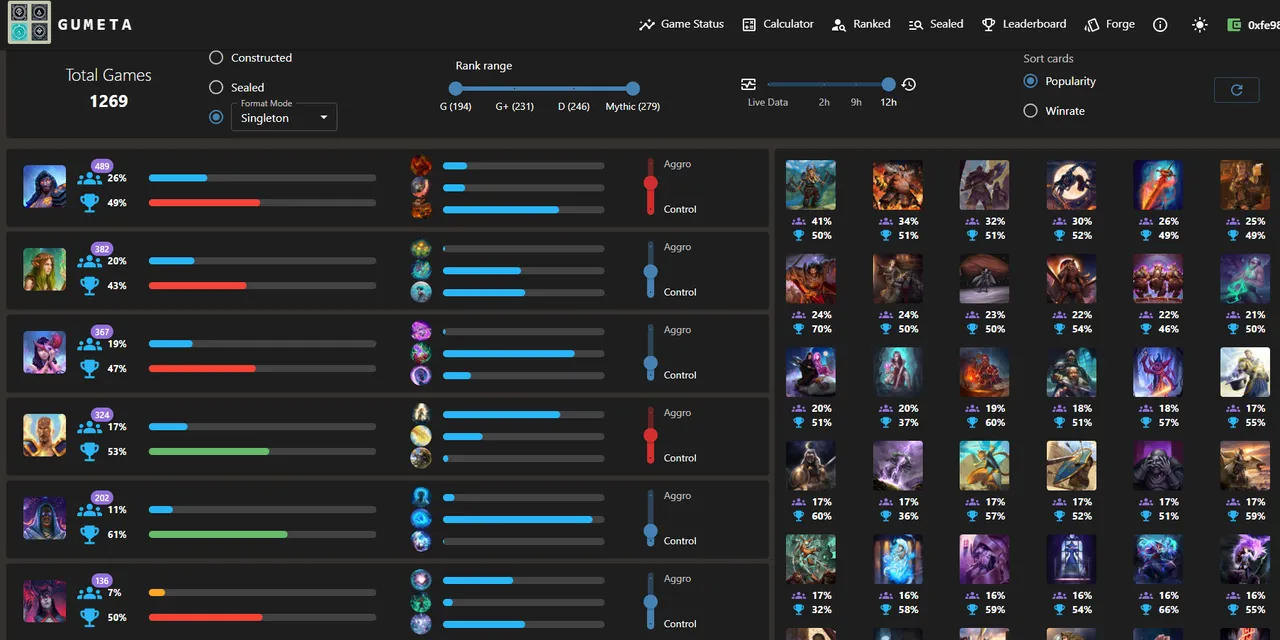Open card with 30% popularity, 52% winrate

click(1072, 185)
